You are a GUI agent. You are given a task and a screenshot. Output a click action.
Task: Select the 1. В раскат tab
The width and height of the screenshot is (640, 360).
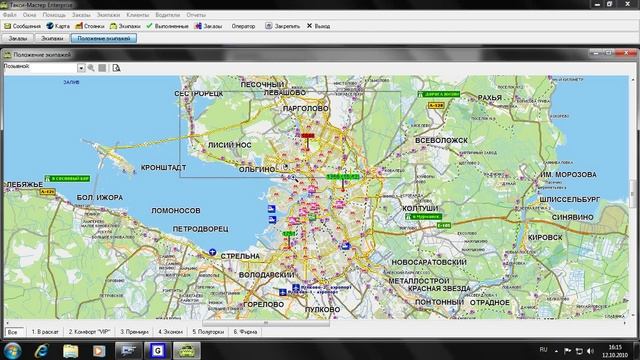point(45,332)
